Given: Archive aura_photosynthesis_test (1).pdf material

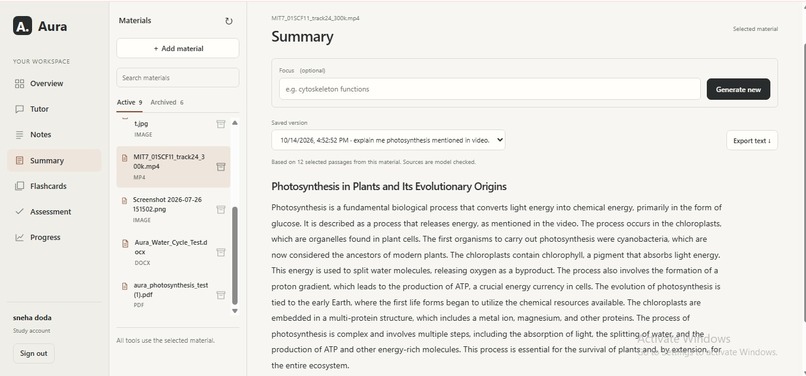Looking at the screenshot, I should tap(221, 295).
